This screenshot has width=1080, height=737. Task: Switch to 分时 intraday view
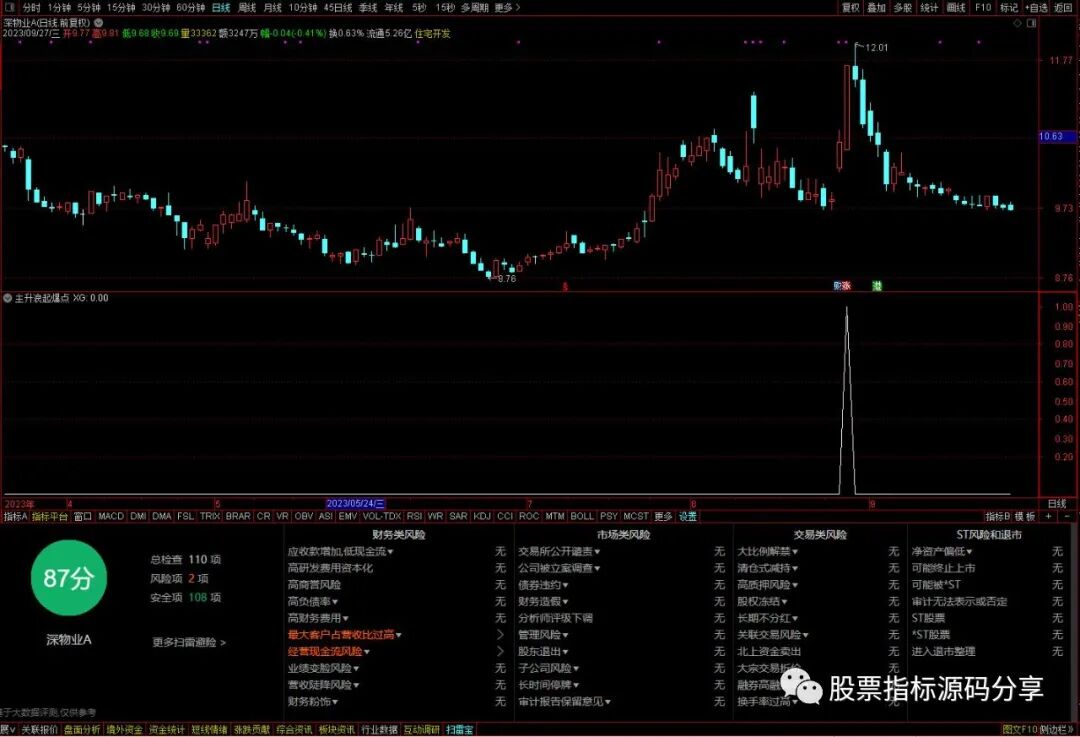coord(31,8)
